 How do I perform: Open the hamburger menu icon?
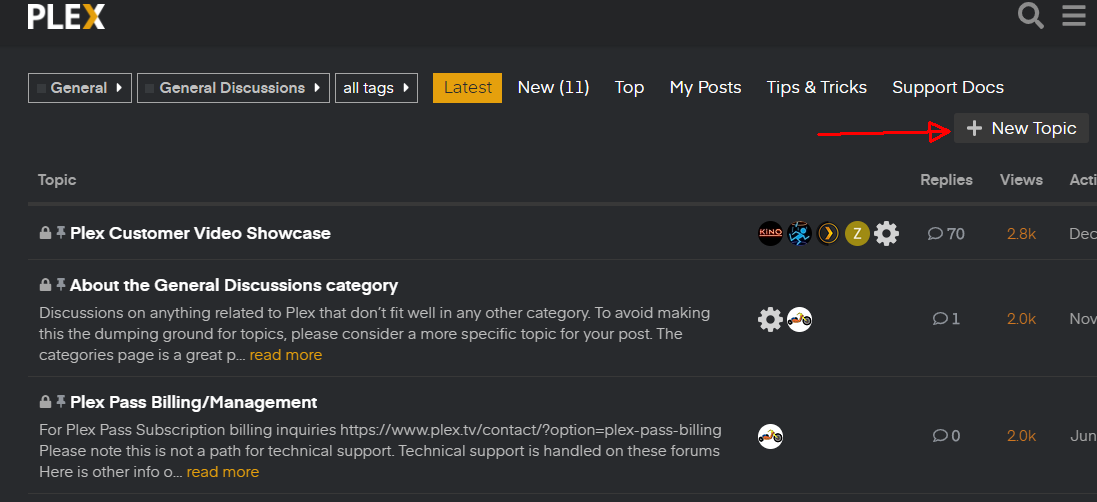pyautogui.click(x=1074, y=16)
